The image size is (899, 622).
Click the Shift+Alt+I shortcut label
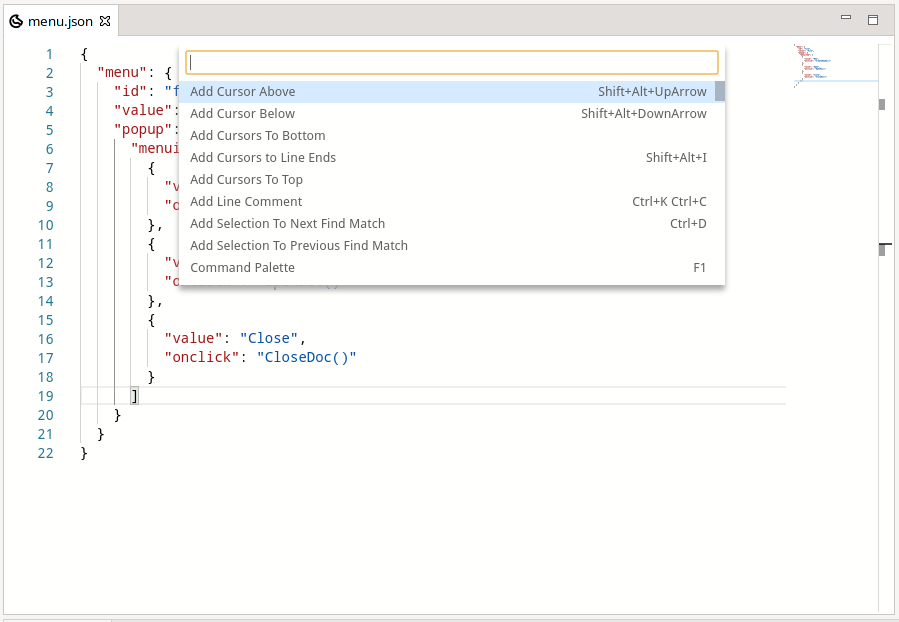pos(676,158)
